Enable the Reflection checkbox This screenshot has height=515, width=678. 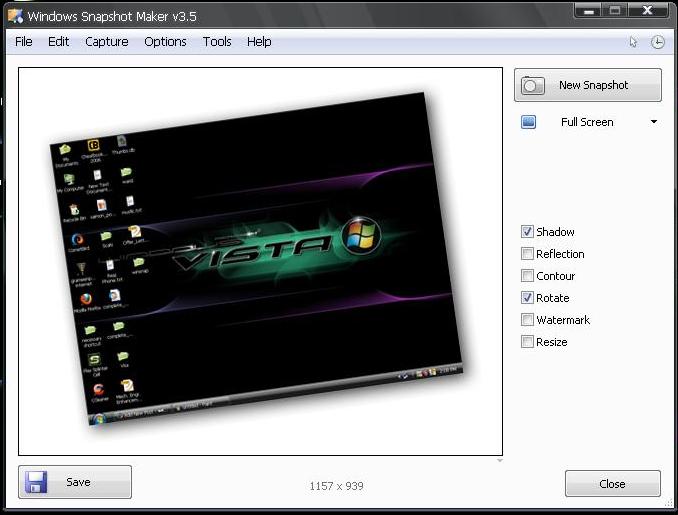tap(527, 253)
